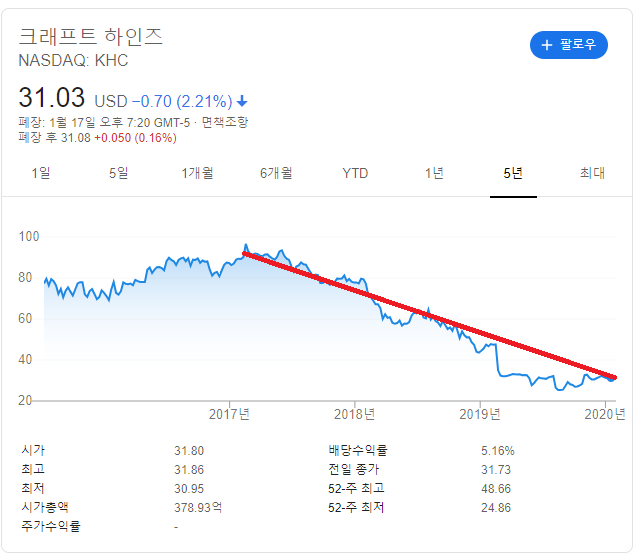
Task: Click the 배당수익률 value 5.16%
Action: coord(498,451)
